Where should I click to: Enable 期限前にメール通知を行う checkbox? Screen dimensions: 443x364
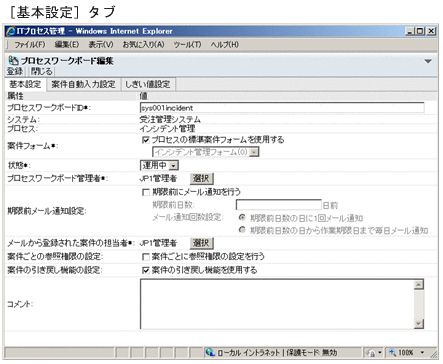[x=145, y=192]
